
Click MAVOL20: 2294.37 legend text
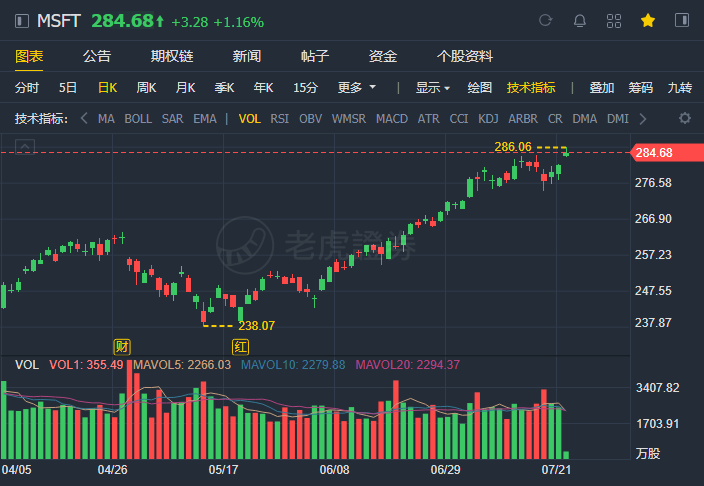click(408, 365)
